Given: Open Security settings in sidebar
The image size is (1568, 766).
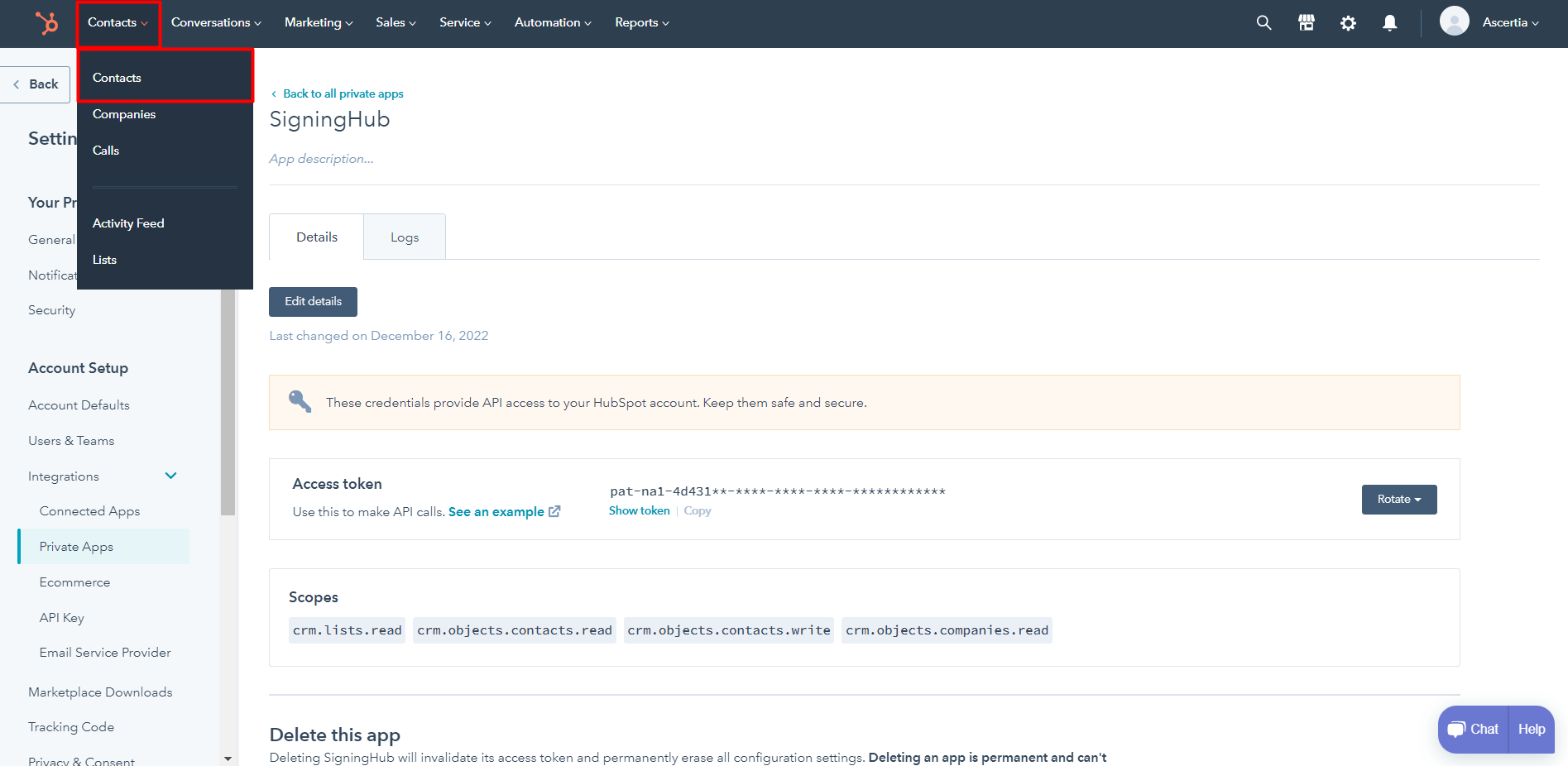Looking at the screenshot, I should (51, 310).
